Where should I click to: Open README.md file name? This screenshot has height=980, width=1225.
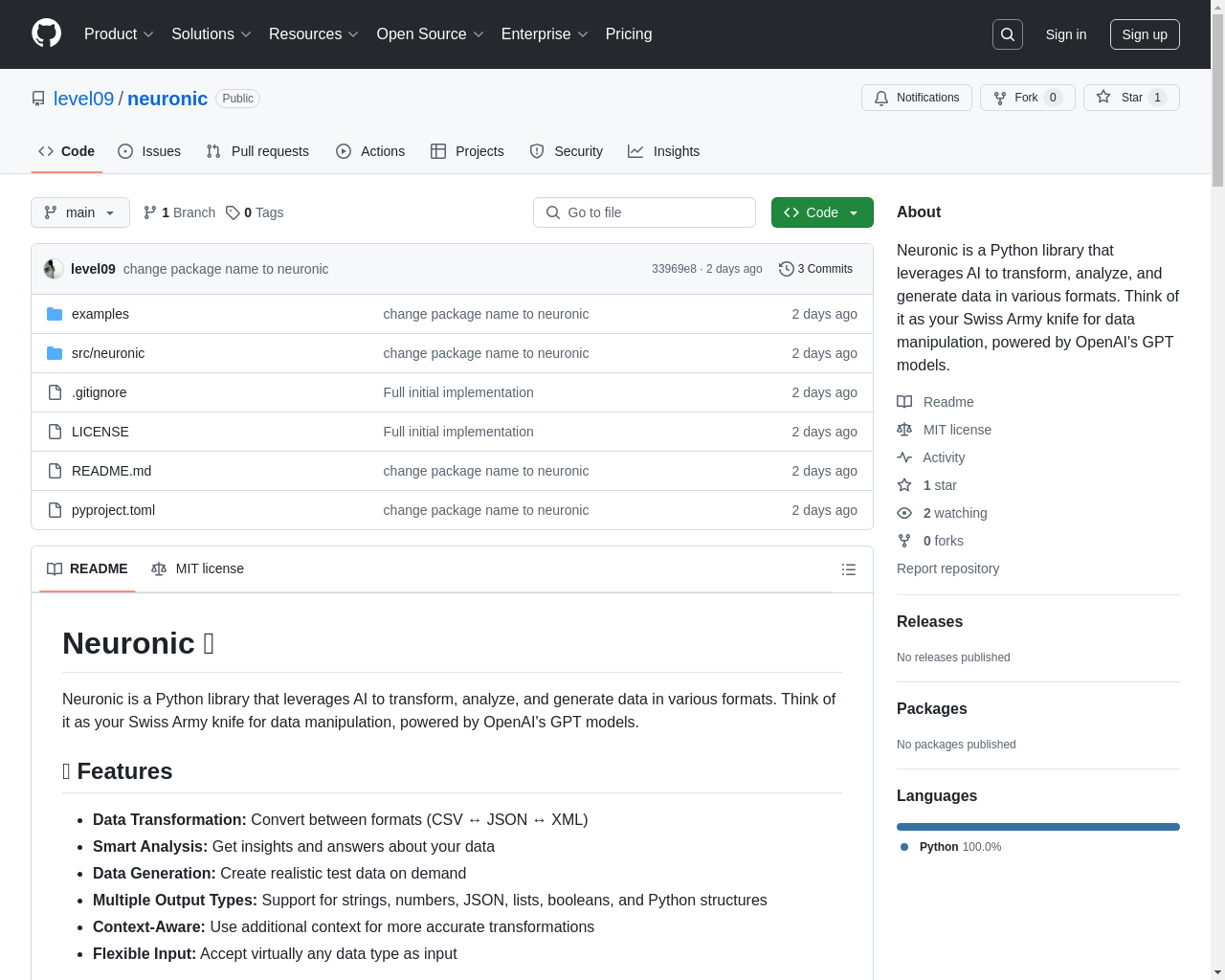111,471
